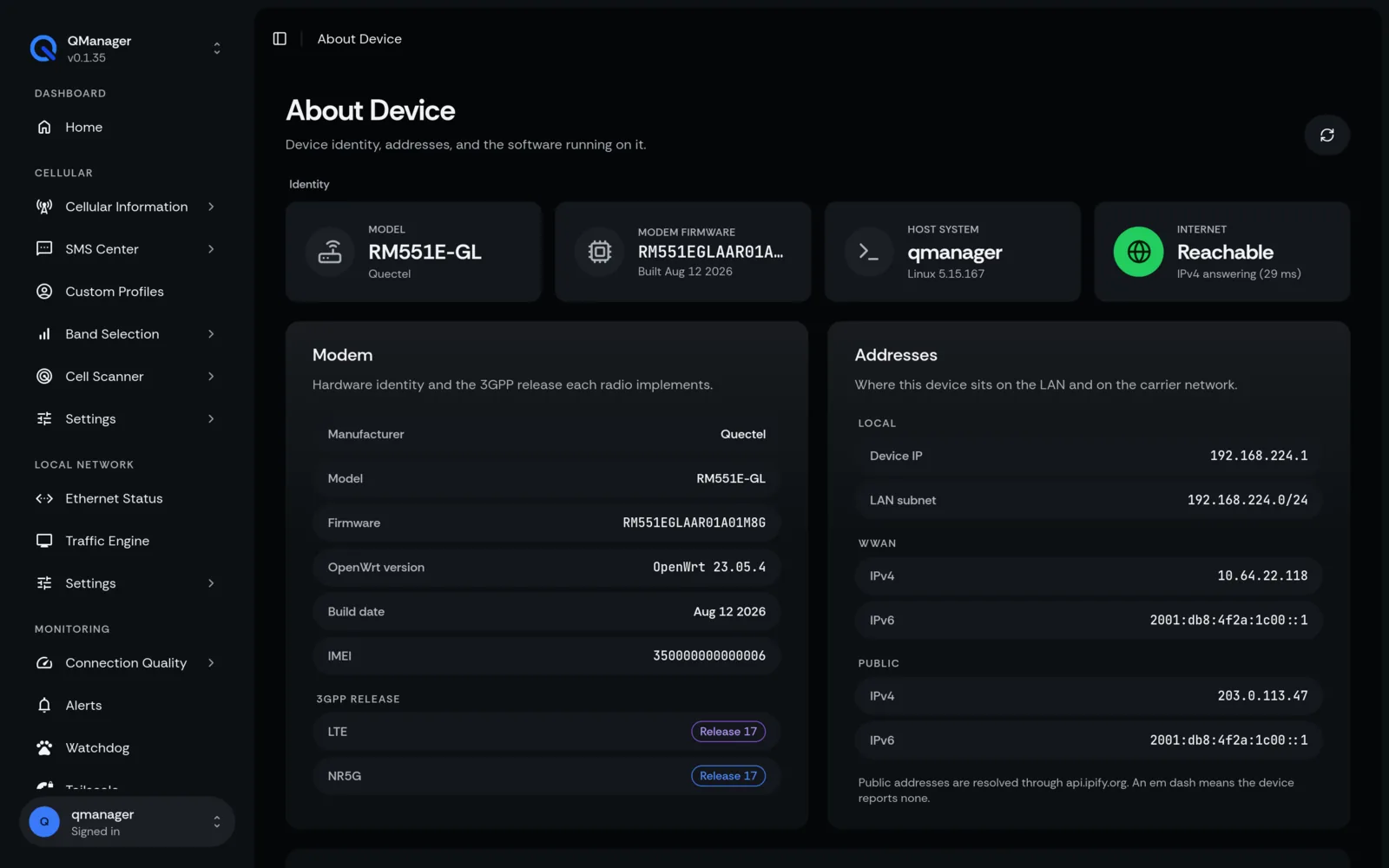Go to Traffic Engine page
1389x868 pixels.
pyautogui.click(x=127, y=541)
